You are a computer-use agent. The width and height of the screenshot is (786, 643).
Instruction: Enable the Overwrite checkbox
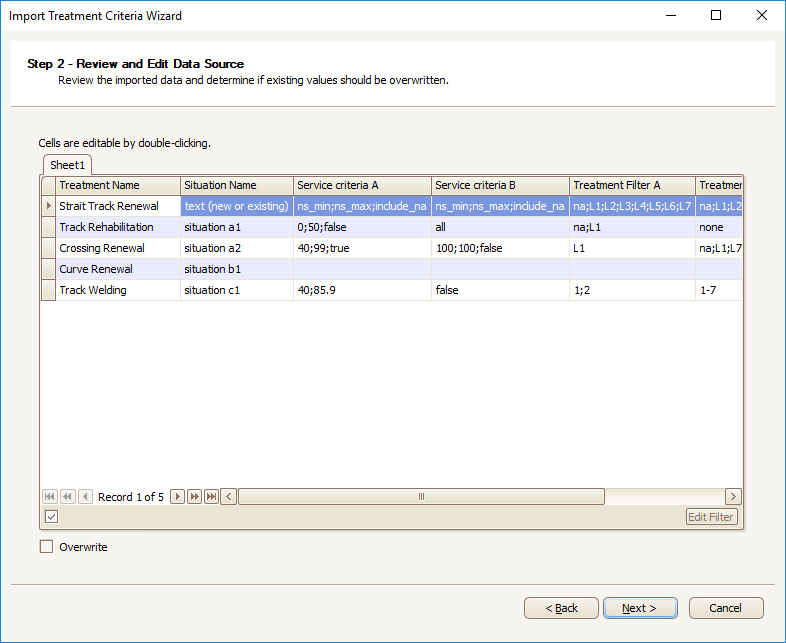[46, 546]
